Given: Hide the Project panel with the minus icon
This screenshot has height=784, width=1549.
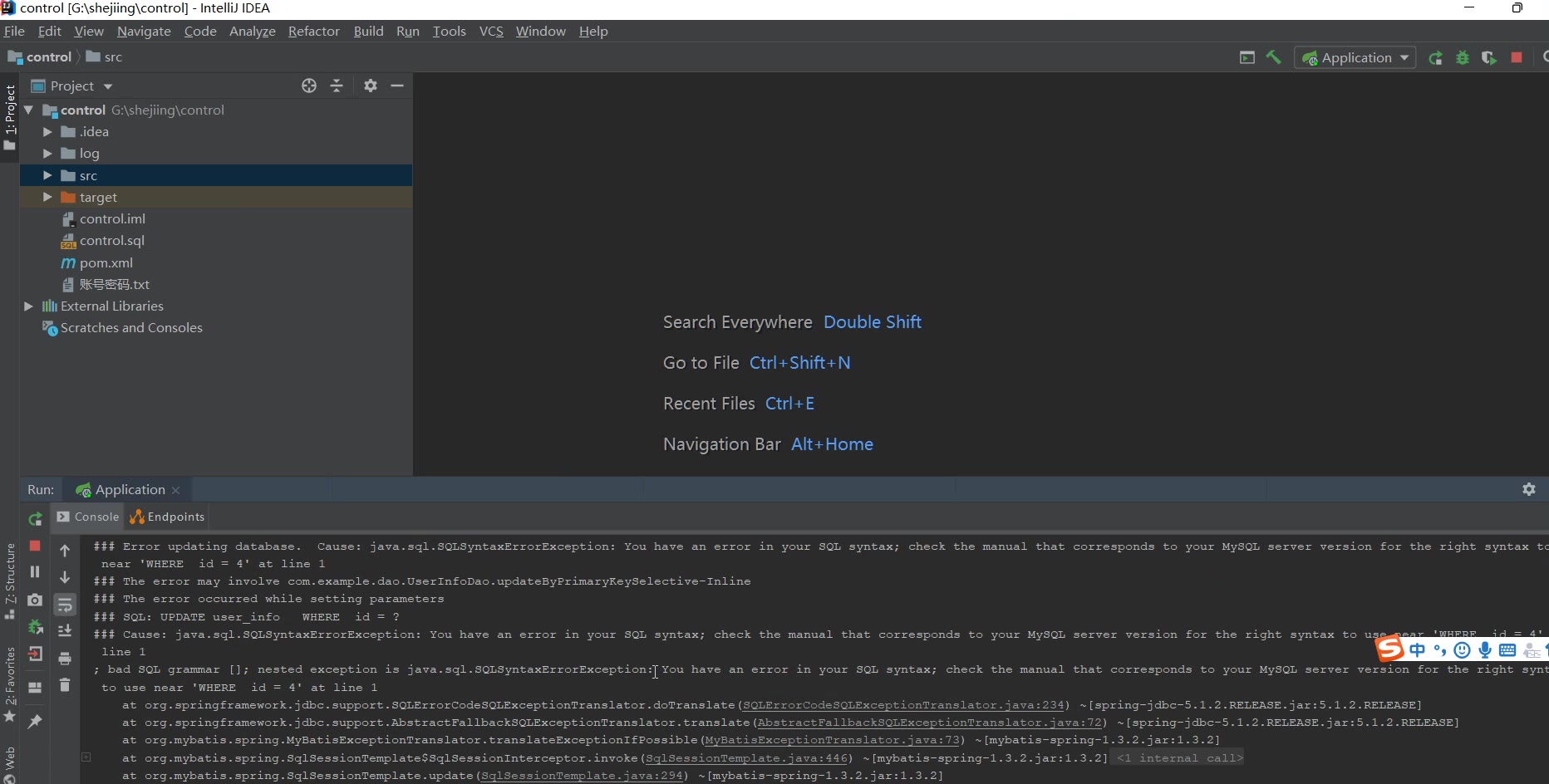Looking at the screenshot, I should (x=397, y=86).
